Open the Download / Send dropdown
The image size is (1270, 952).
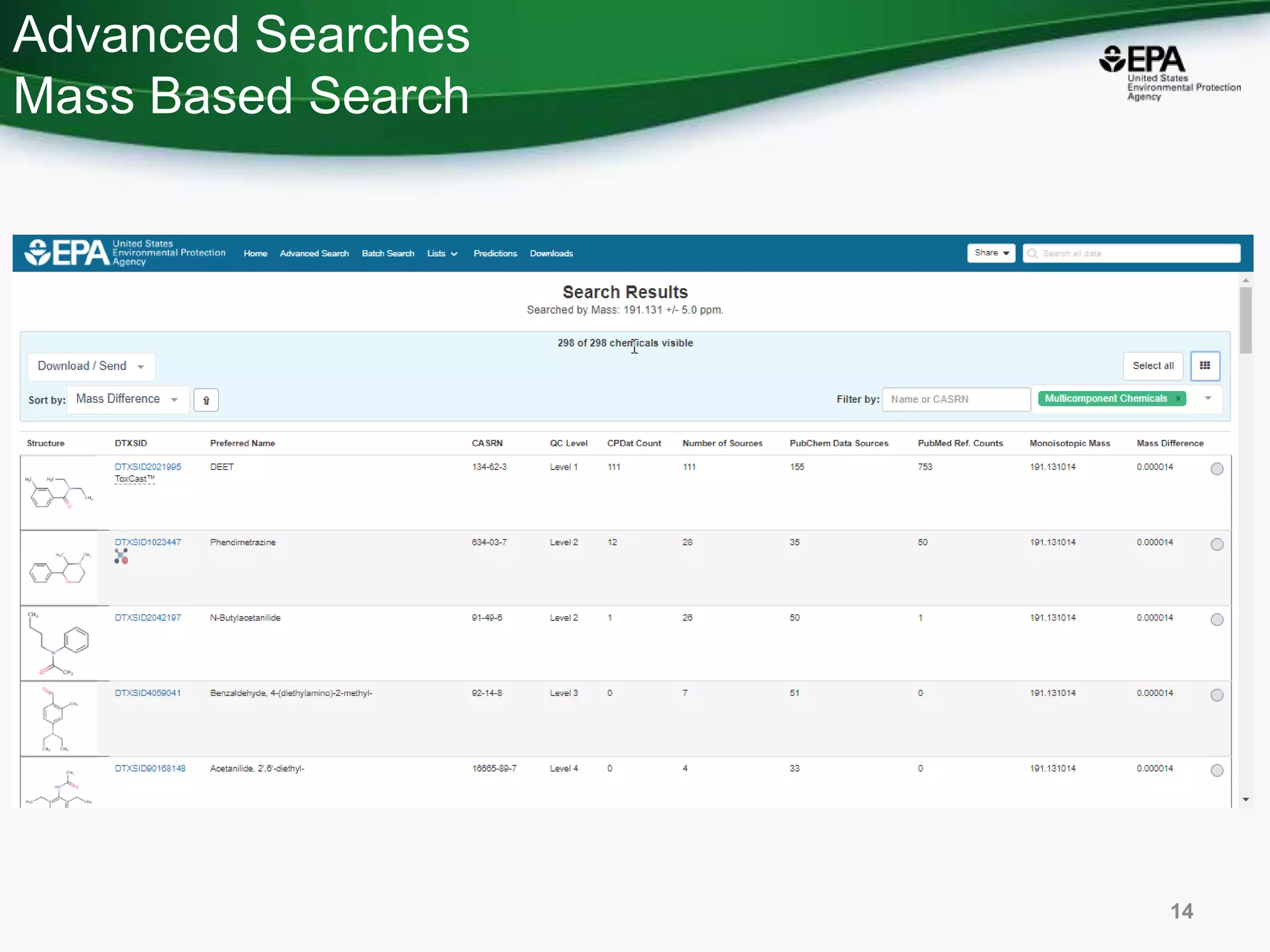91,366
